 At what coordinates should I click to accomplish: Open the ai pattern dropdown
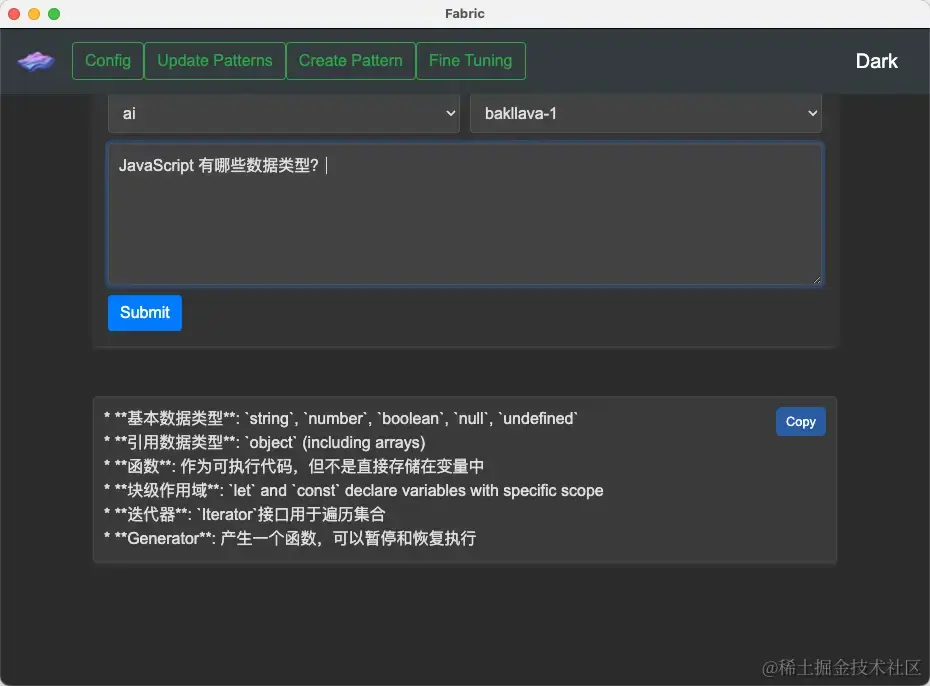click(x=283, y=113)
